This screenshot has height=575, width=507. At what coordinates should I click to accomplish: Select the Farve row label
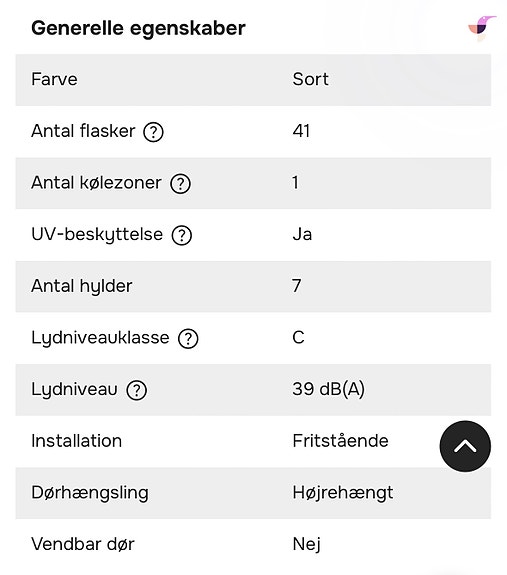click(54, 80)
